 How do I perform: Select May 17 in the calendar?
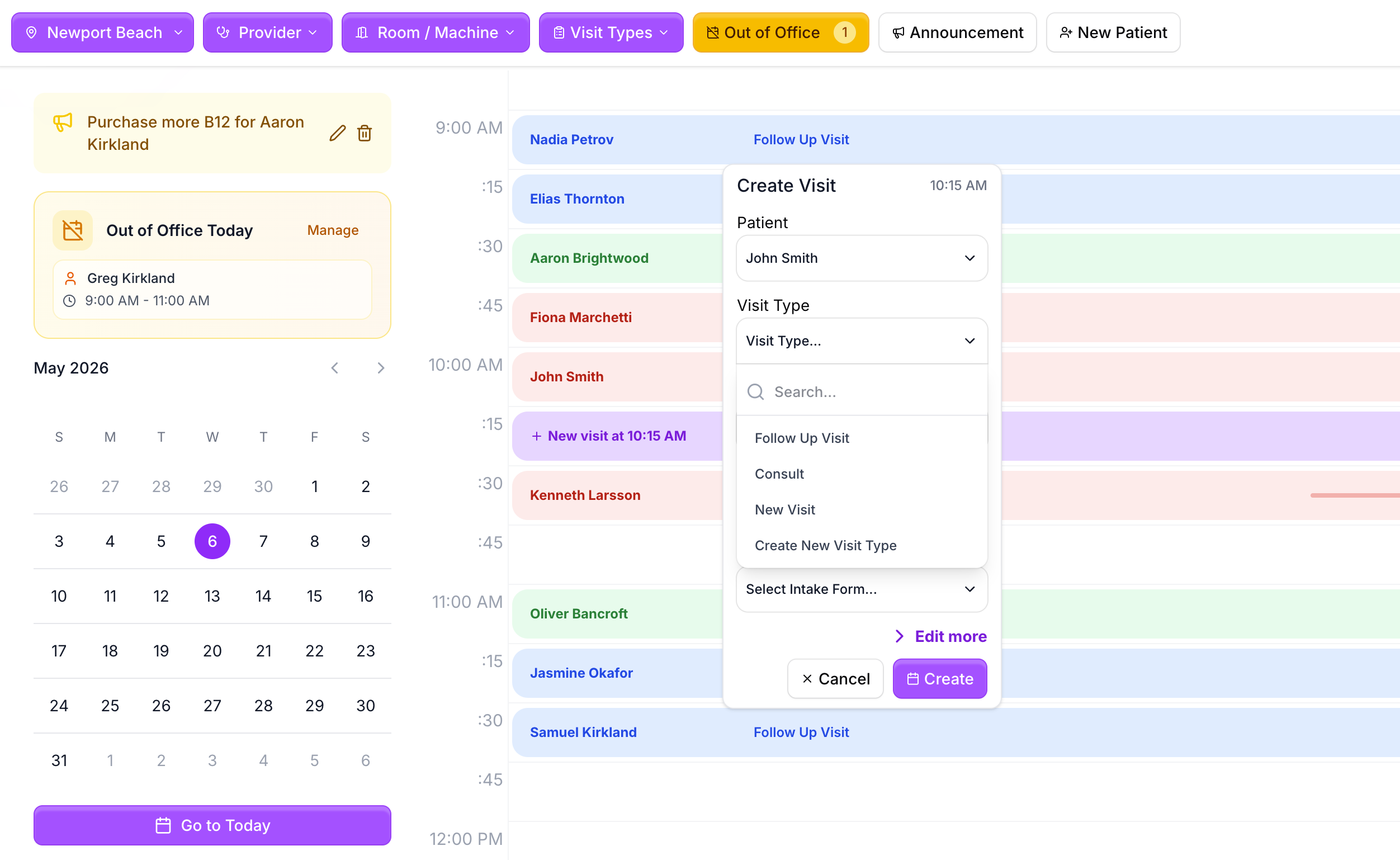click(59, 651)
